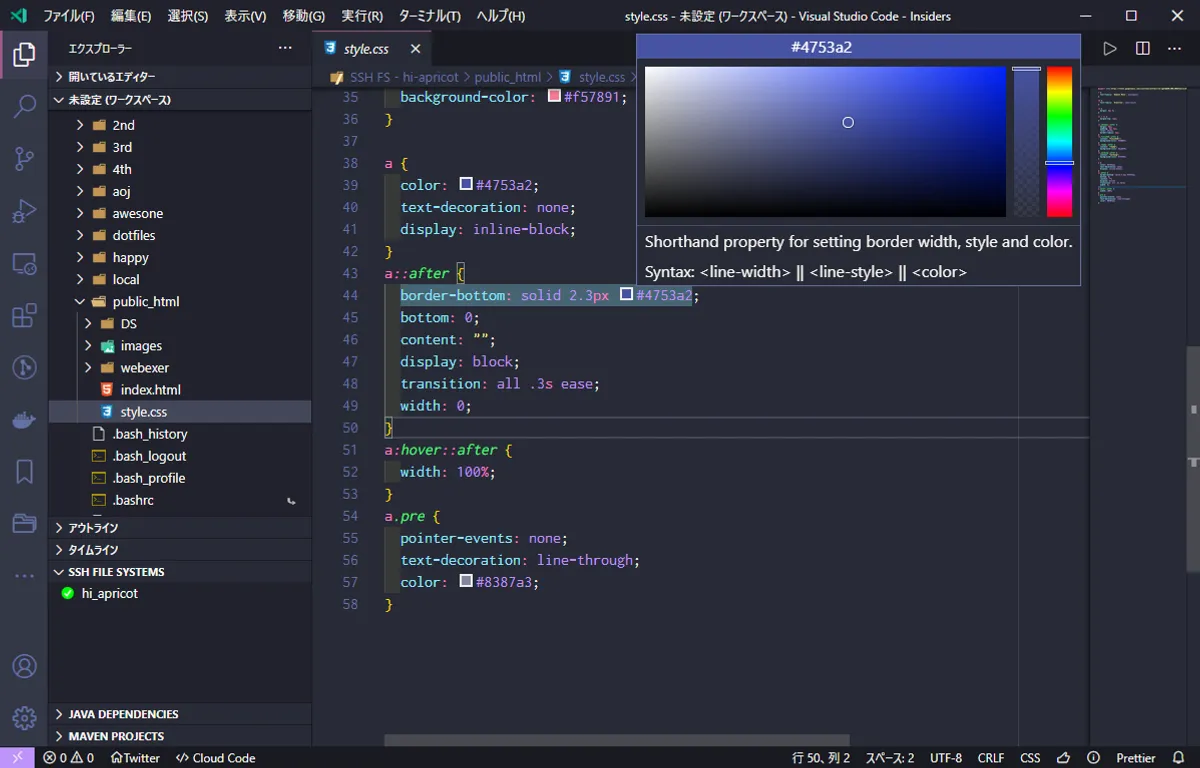The height and width of the screenshot is (768, 1200).
Task: Open the Docker view in the activity bar
Action: click(24, 419)
